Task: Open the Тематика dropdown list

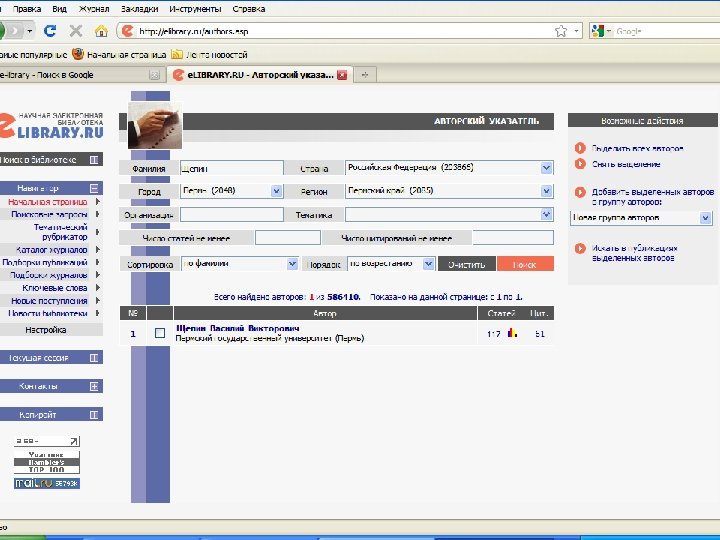Action: 546,214
